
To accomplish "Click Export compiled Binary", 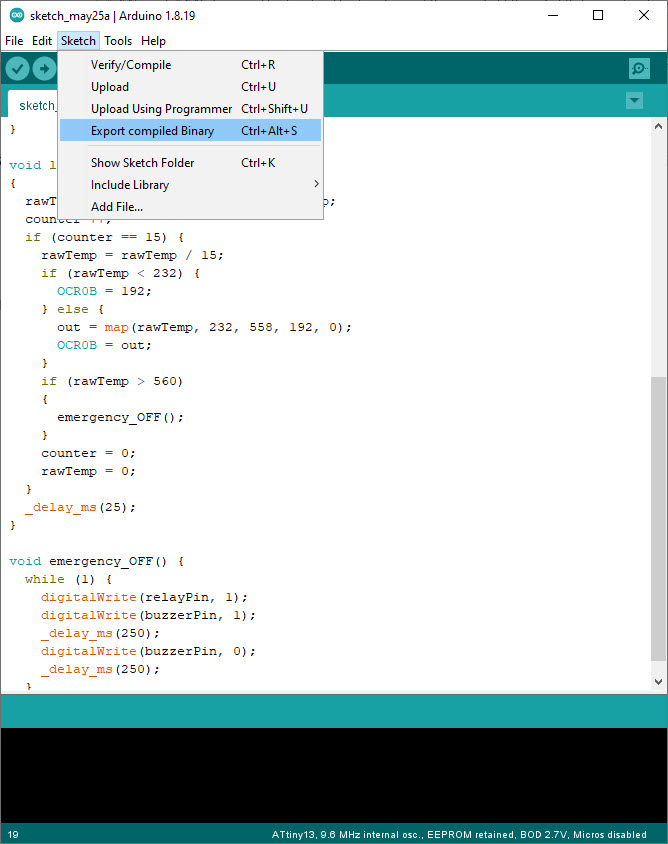I will [152, 131].
